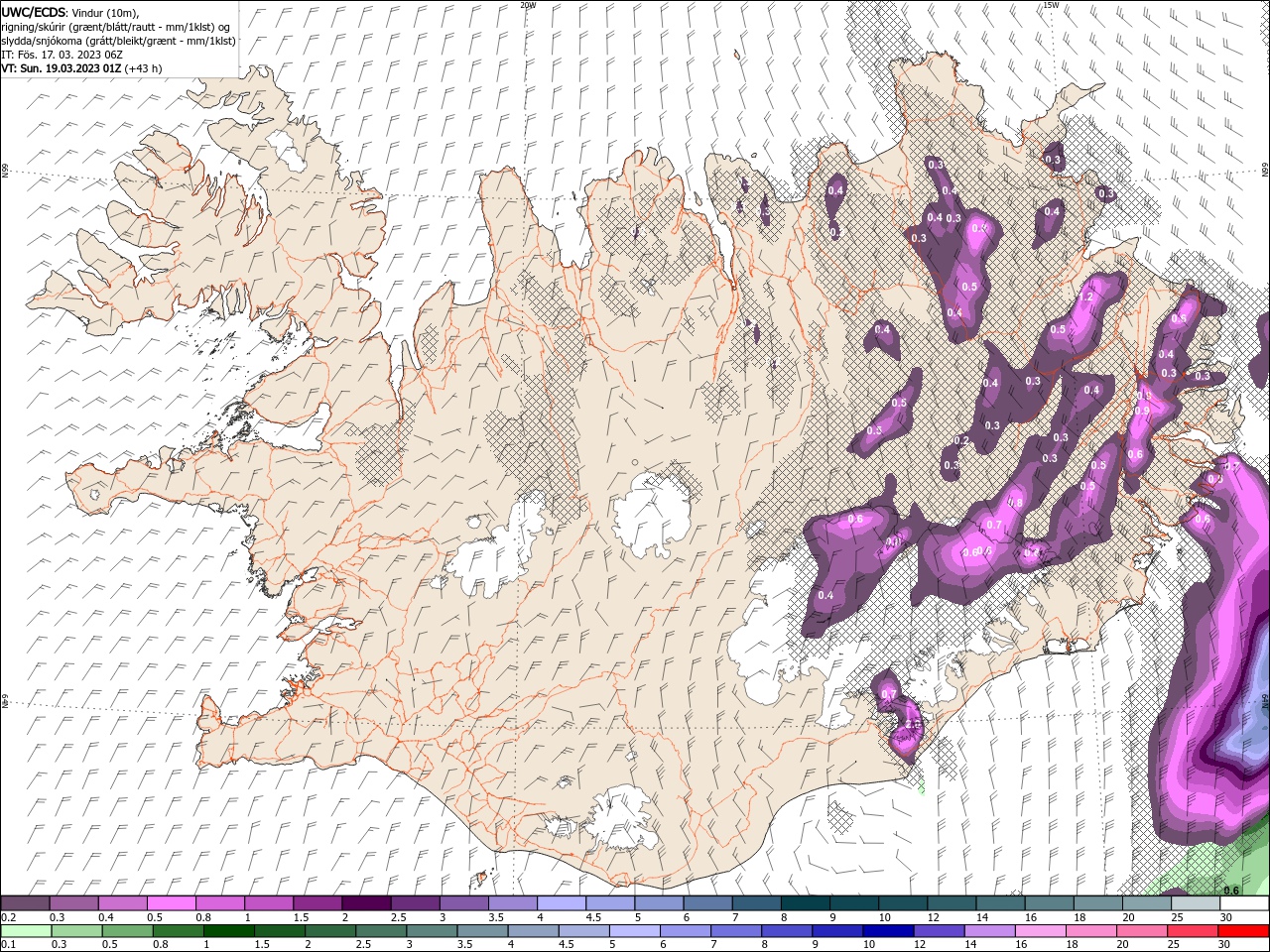Pick the royal blue rain swatch between 9 and 10
Viewport: 1270px width, 952px height.
coord(836,931)
